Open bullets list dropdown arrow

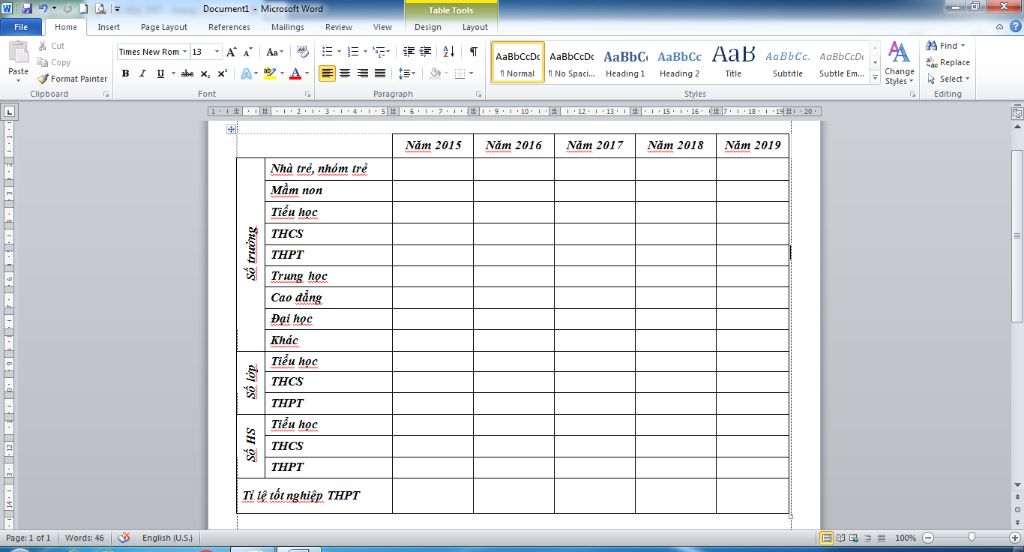coord(339,52)
